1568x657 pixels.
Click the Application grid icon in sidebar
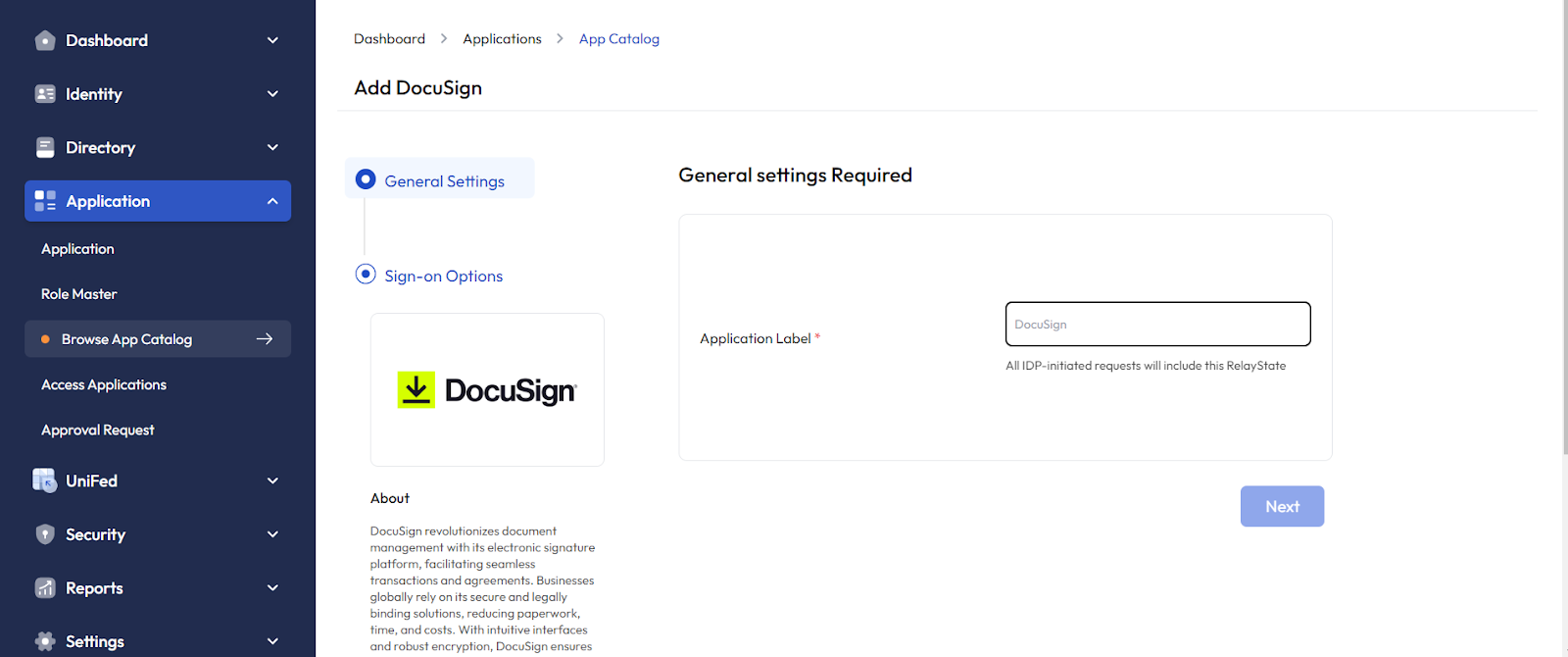click(x=45, y=201)
